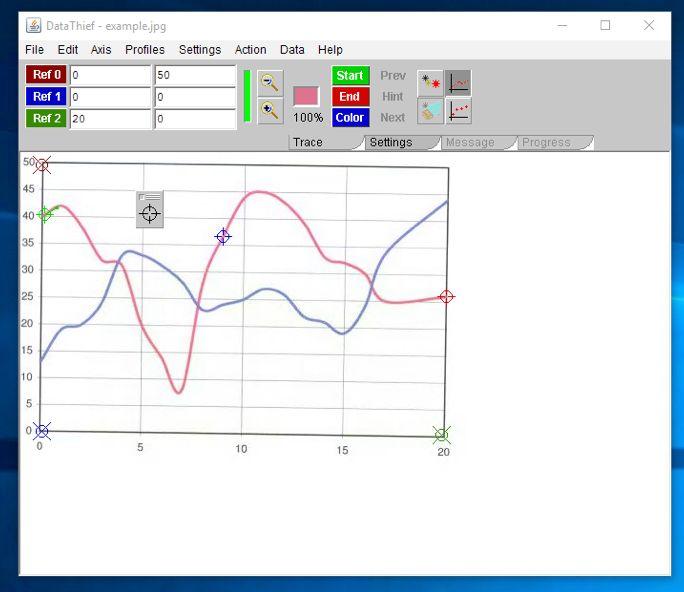Click the eraser/clear points icon
This screenshot has width=684, height=592.
click(x=430, y=111)
